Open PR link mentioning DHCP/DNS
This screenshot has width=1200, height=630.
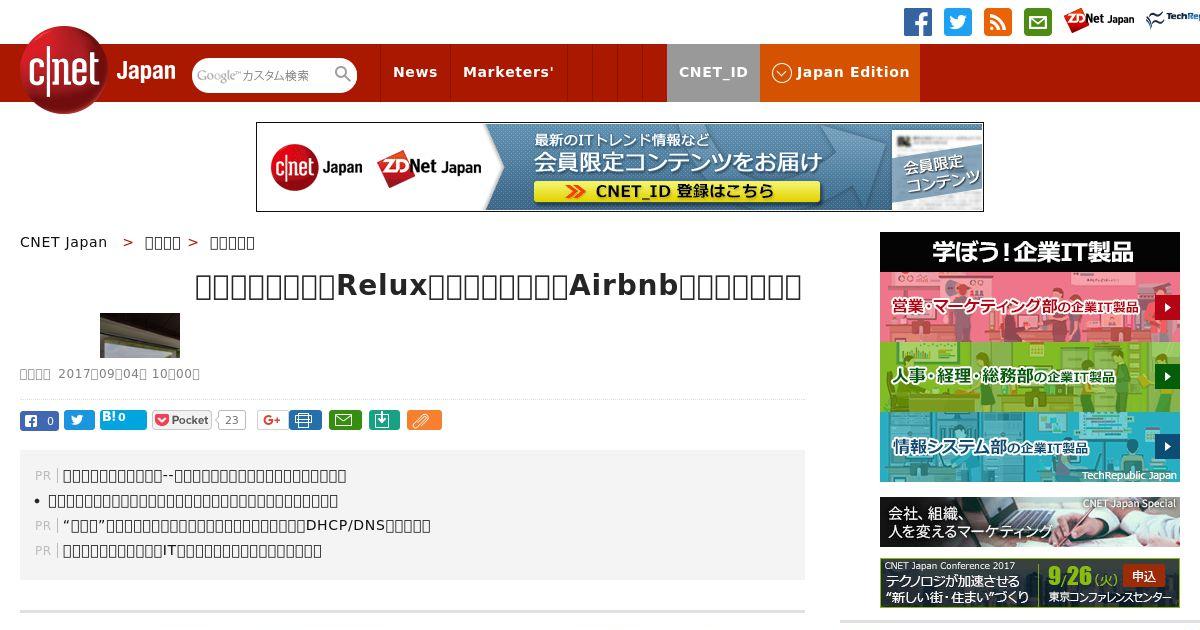[x=247, y=526]
